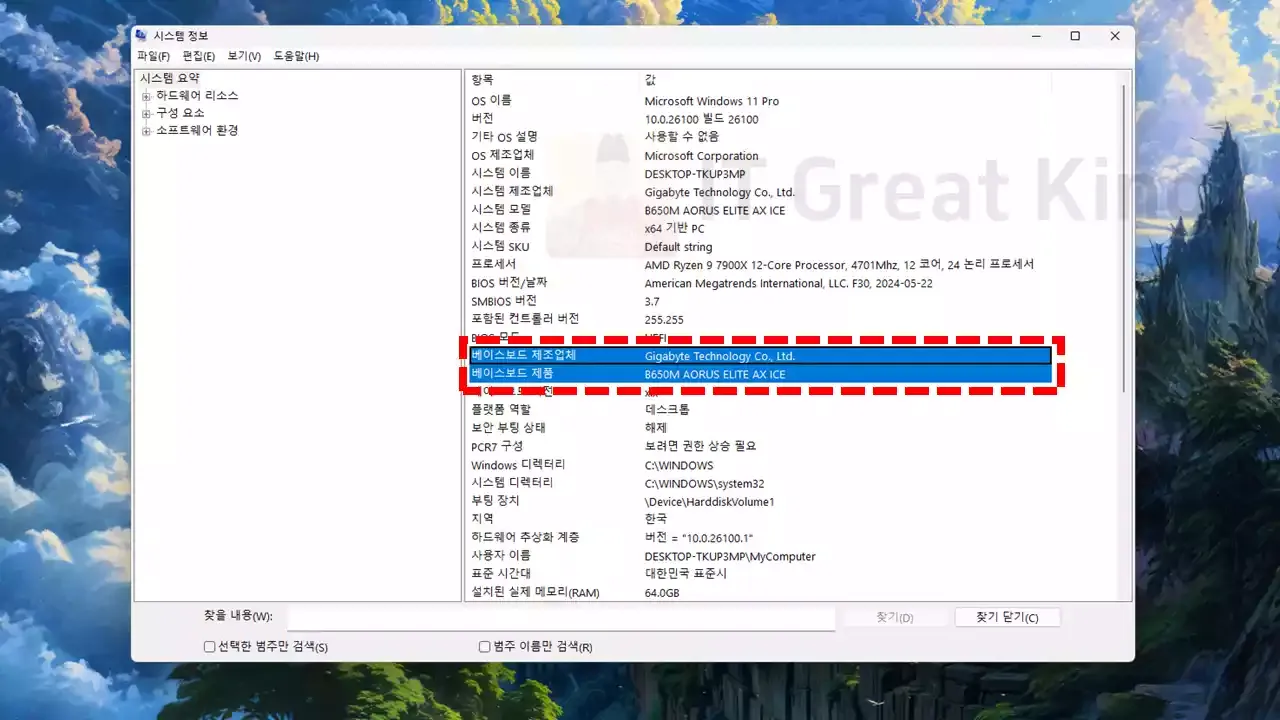Select the 시스템 제조업체 row
The height and width of the screenshot is (720, 1280).
tap(760, 192)
